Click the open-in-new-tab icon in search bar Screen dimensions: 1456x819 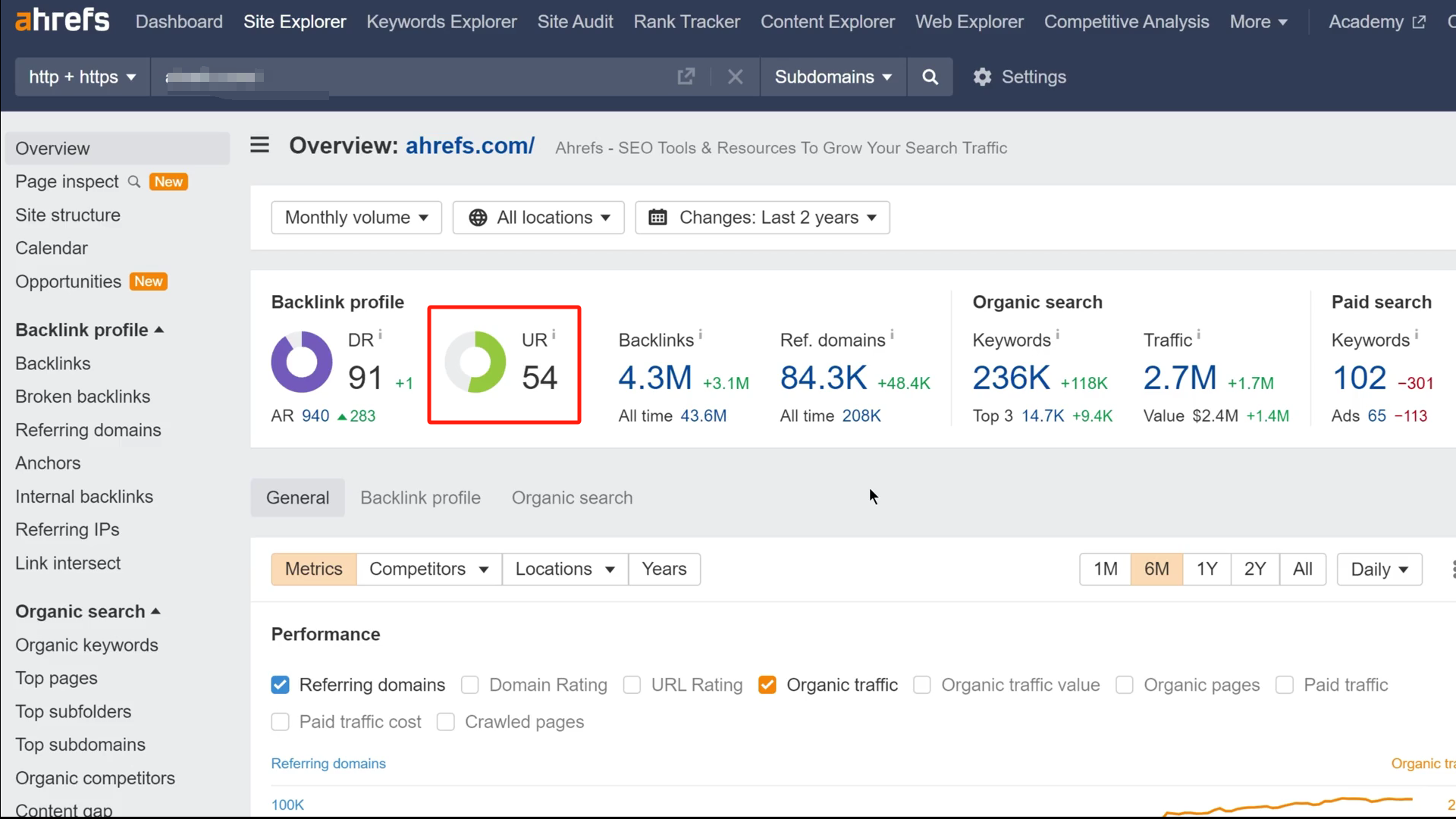click(x=686, y=76)
